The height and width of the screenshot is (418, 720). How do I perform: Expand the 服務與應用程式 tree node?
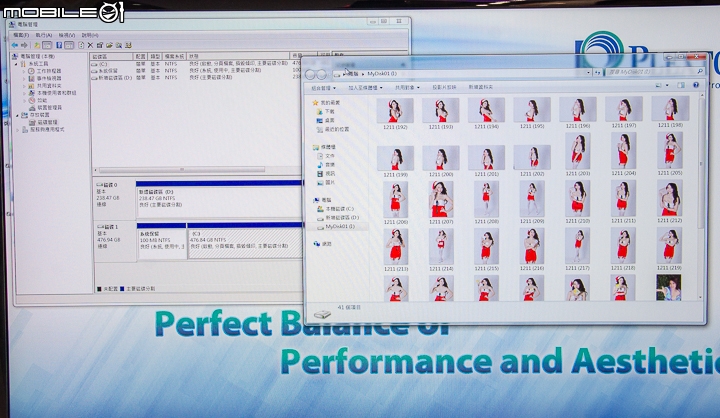pos(18,130)
